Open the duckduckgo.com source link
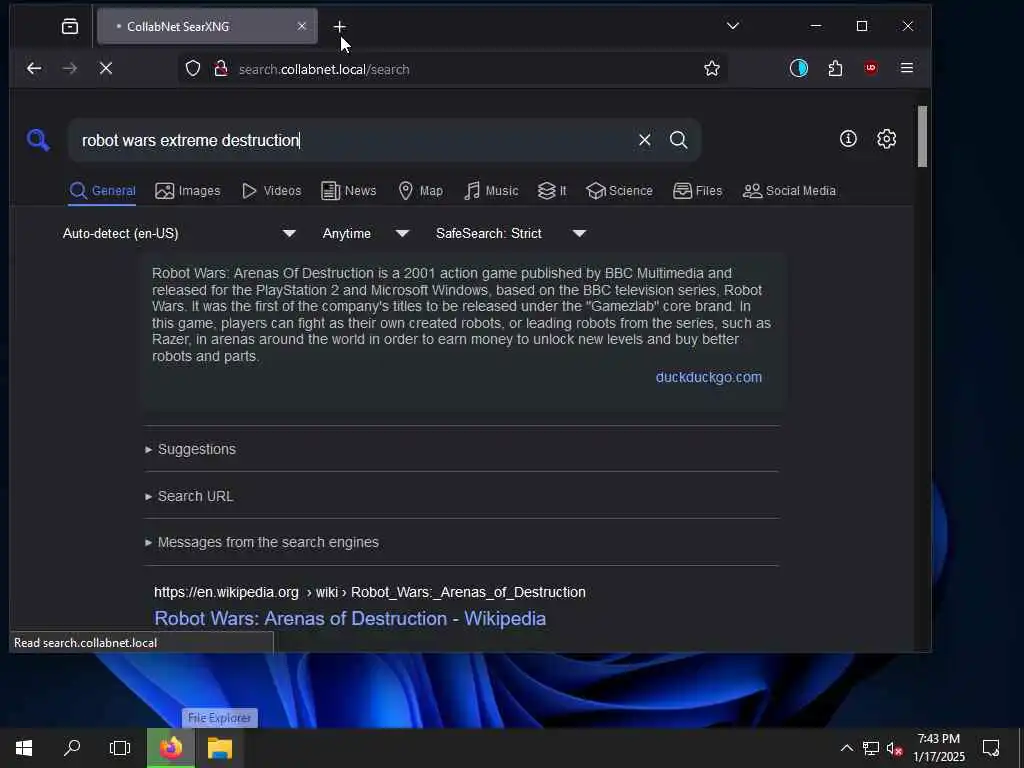 [x=709, y=377]
